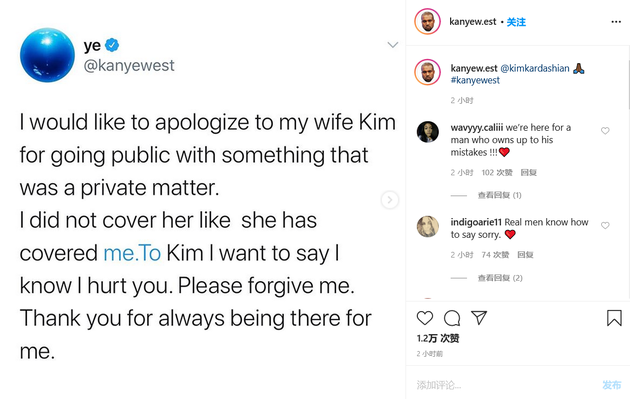Like the indigoarie11 comment heart

pos(605,225)
